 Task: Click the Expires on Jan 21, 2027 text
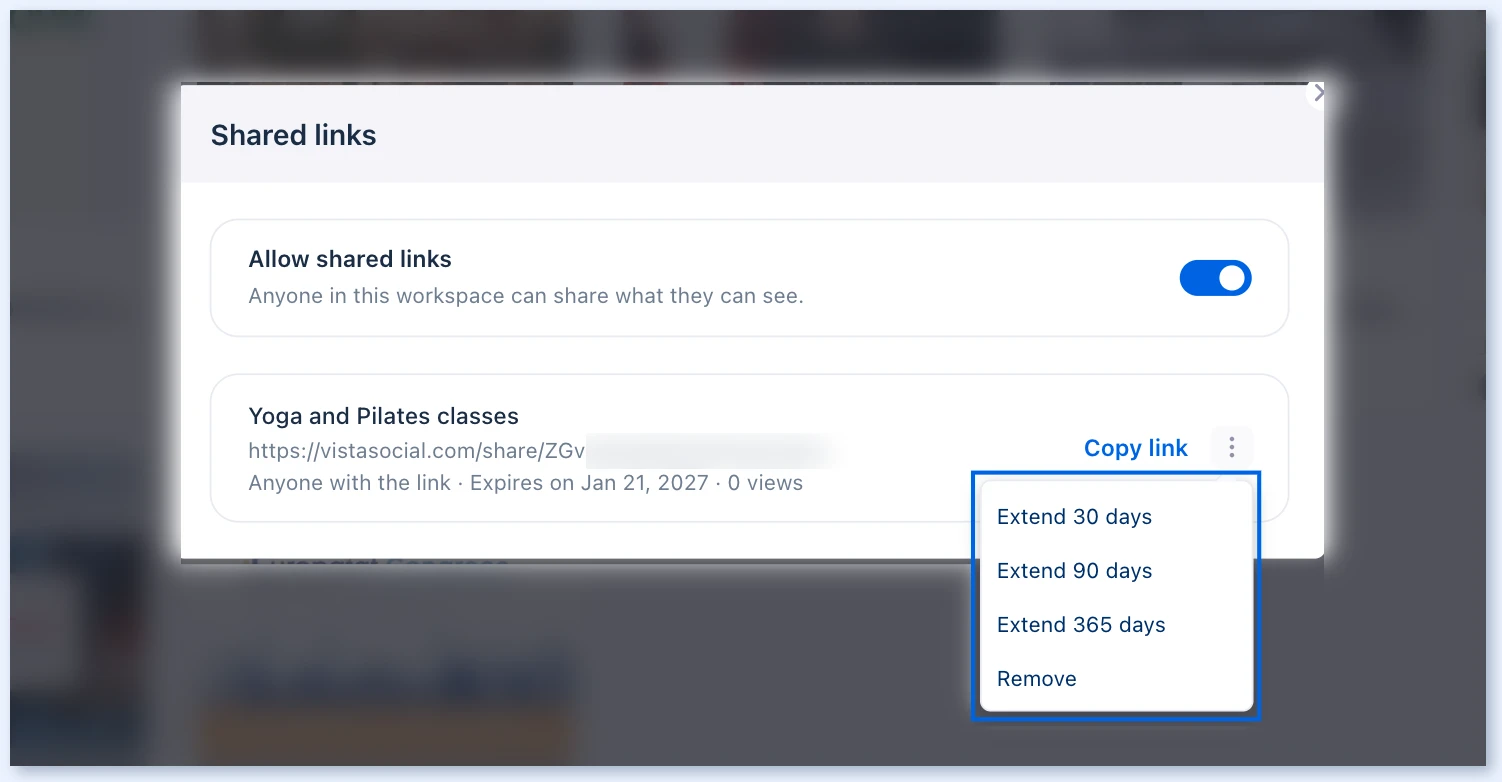tap(589, 483)
